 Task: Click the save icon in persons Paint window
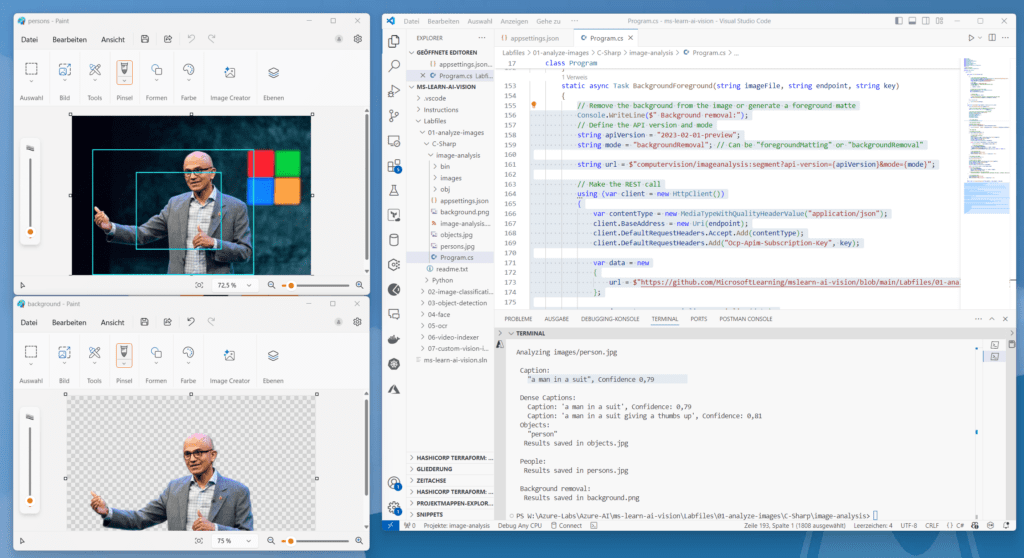tap(145, 39)
